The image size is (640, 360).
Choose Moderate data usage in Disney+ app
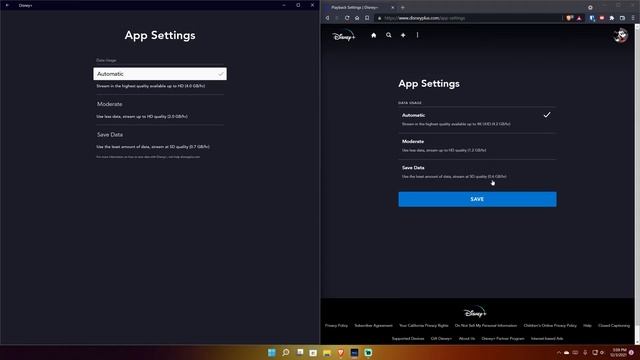(160, 104)
